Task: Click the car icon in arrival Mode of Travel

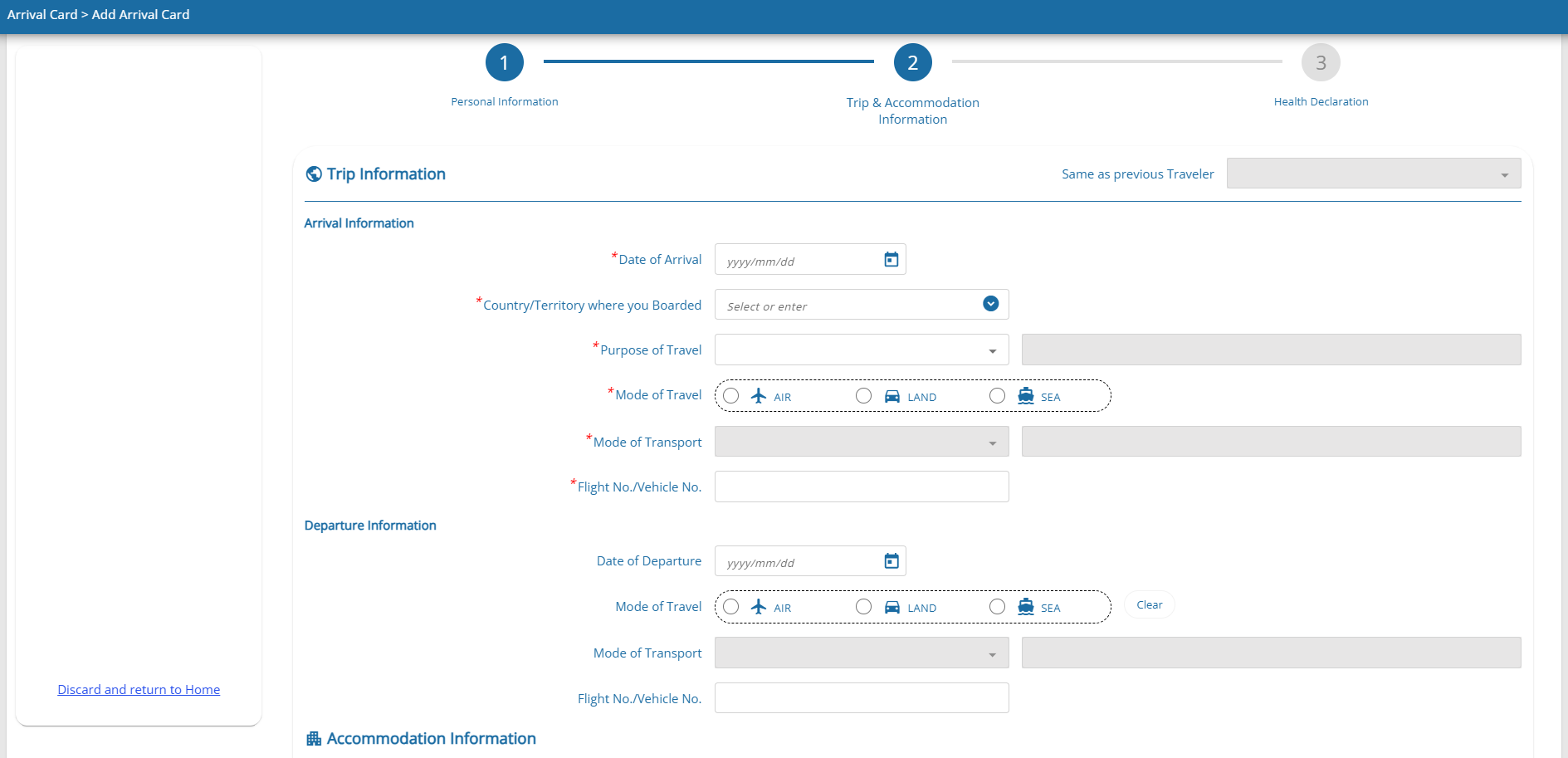Action: [x=892, y=396]
